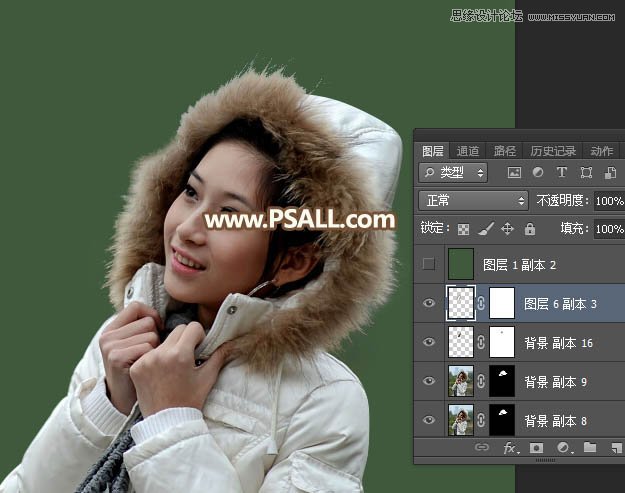Open layer style fx menu
The image size is (625, 493).
(511, 448)
